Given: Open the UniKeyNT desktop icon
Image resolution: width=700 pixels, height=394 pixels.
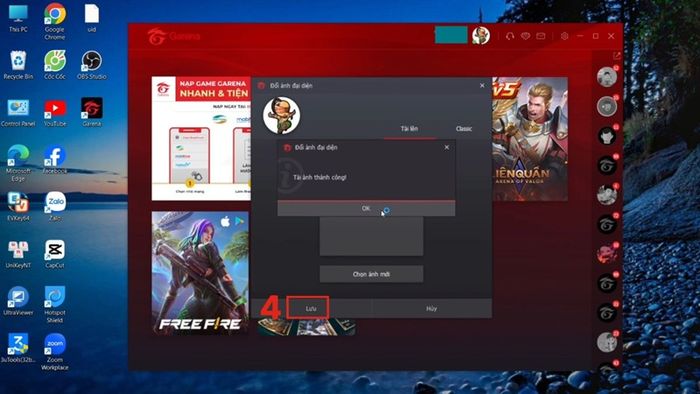Looking at the screenshot, I should coord(18,254).
